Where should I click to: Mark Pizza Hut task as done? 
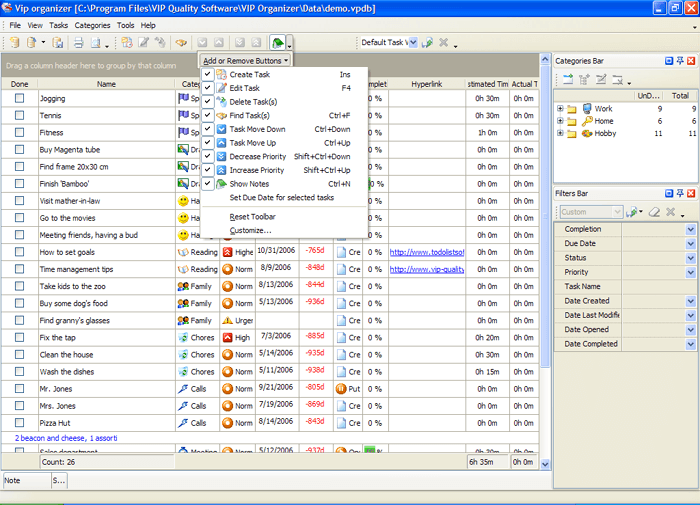[x=19, y=423]
